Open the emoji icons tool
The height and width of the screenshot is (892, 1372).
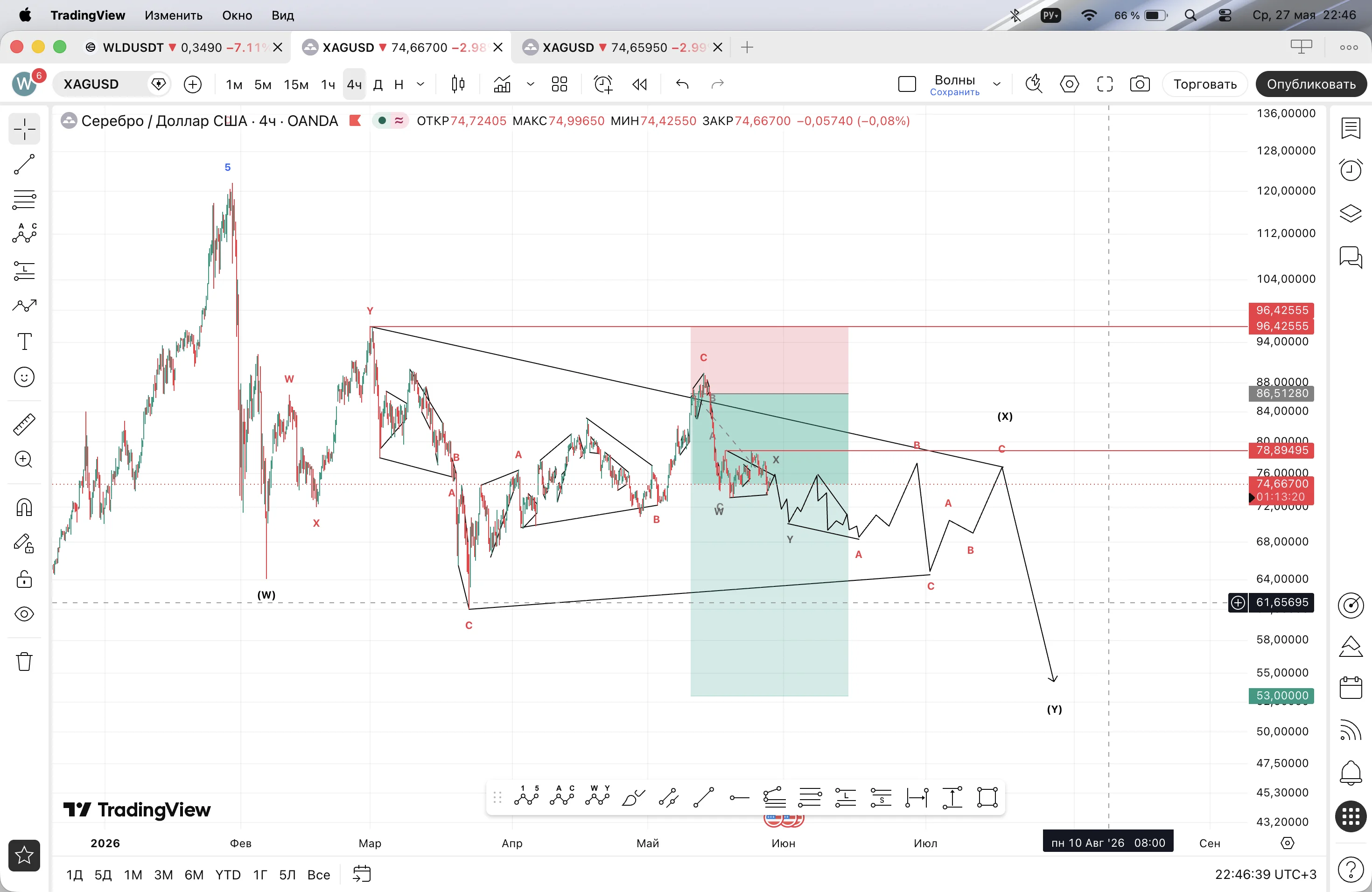coord(24,377)
